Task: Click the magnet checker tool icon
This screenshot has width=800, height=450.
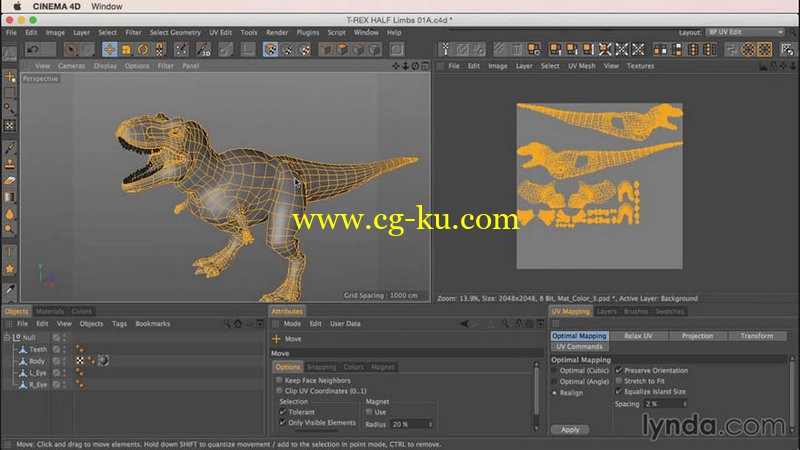Action: pos(160,49)
